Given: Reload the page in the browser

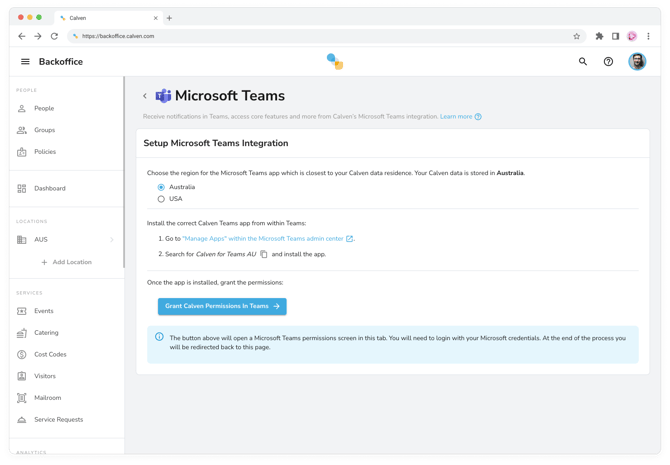Looking at the screenshot, I should coord(54,36).
